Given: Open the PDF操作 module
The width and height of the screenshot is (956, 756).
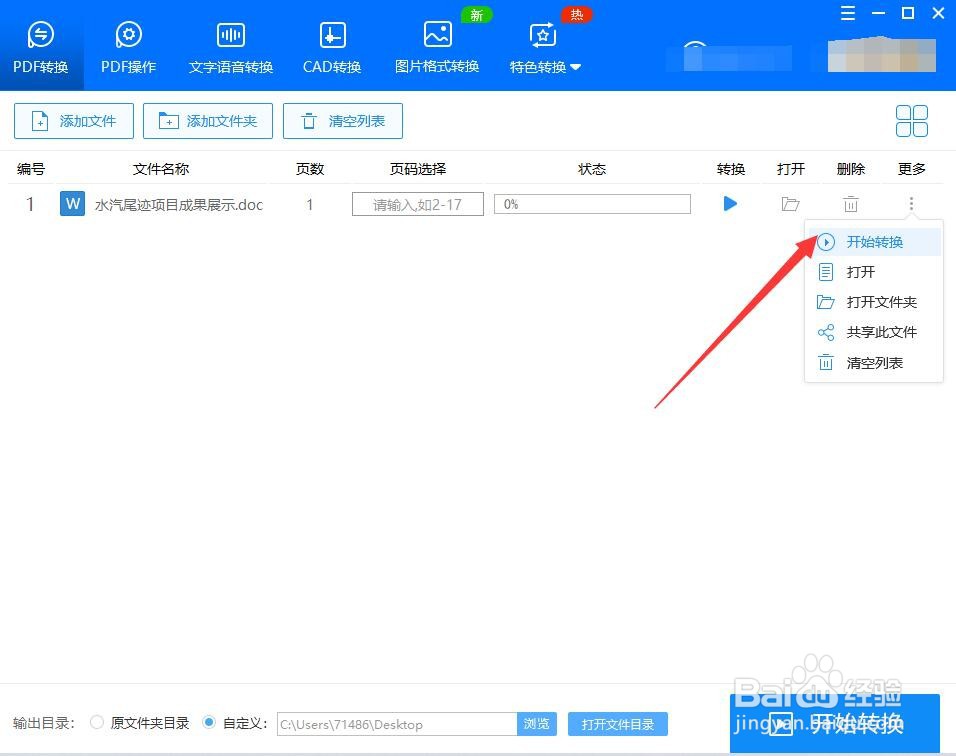Looking at the screenshot, I should (128, 44).
